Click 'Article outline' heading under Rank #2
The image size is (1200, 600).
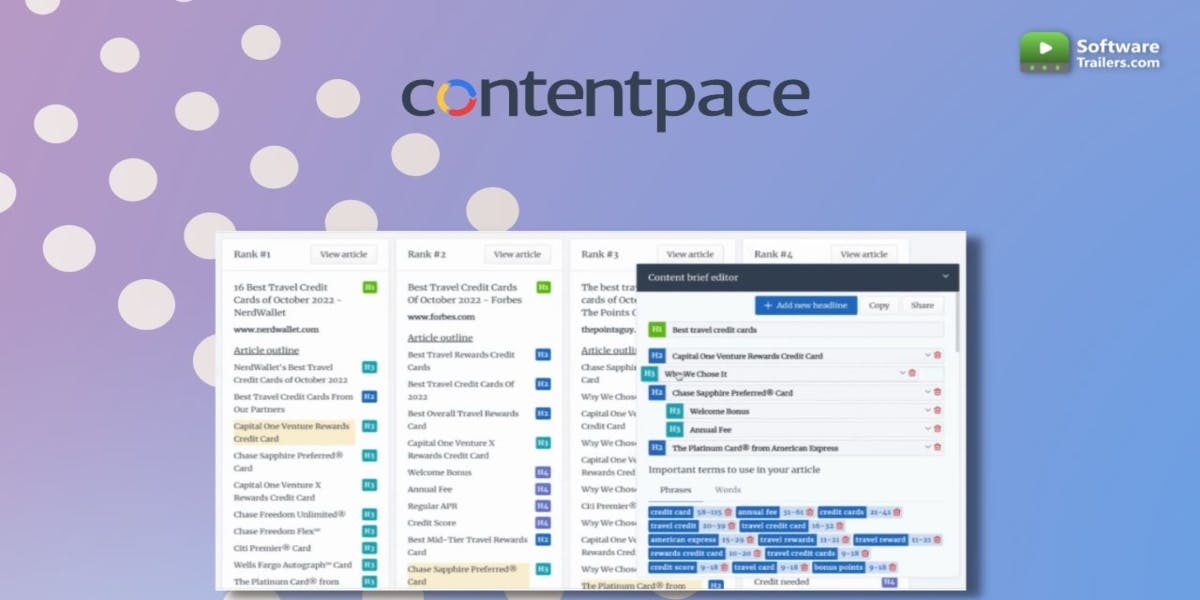click(440, 338)
